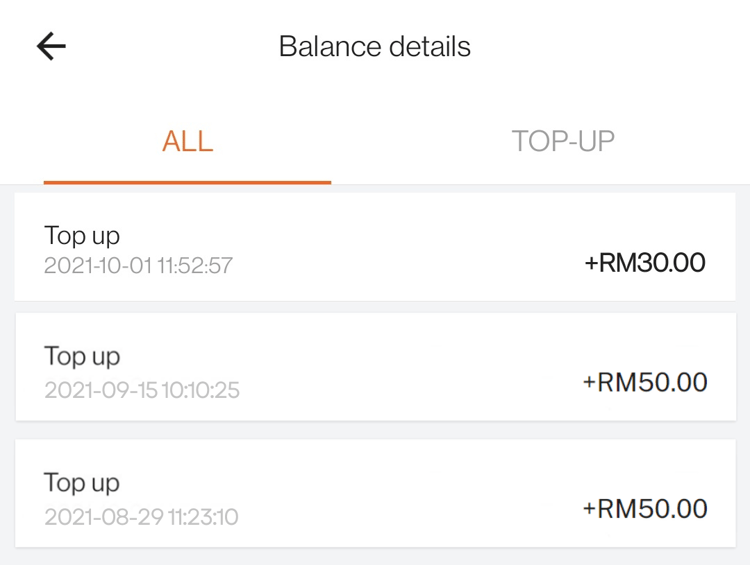Tap the back arrow icon

pyautogui.click(x=51, y=46)
